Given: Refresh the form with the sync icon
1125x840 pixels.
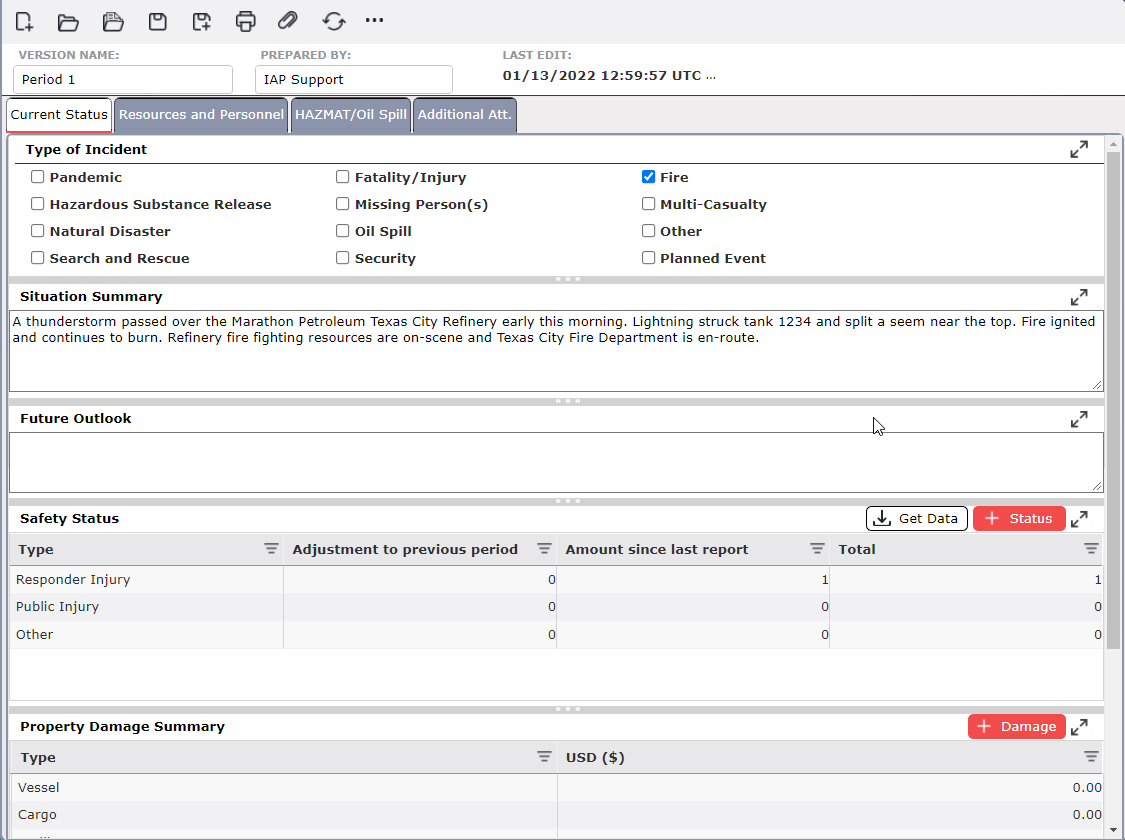Looking at the screenshot, I should coord(334,21).
